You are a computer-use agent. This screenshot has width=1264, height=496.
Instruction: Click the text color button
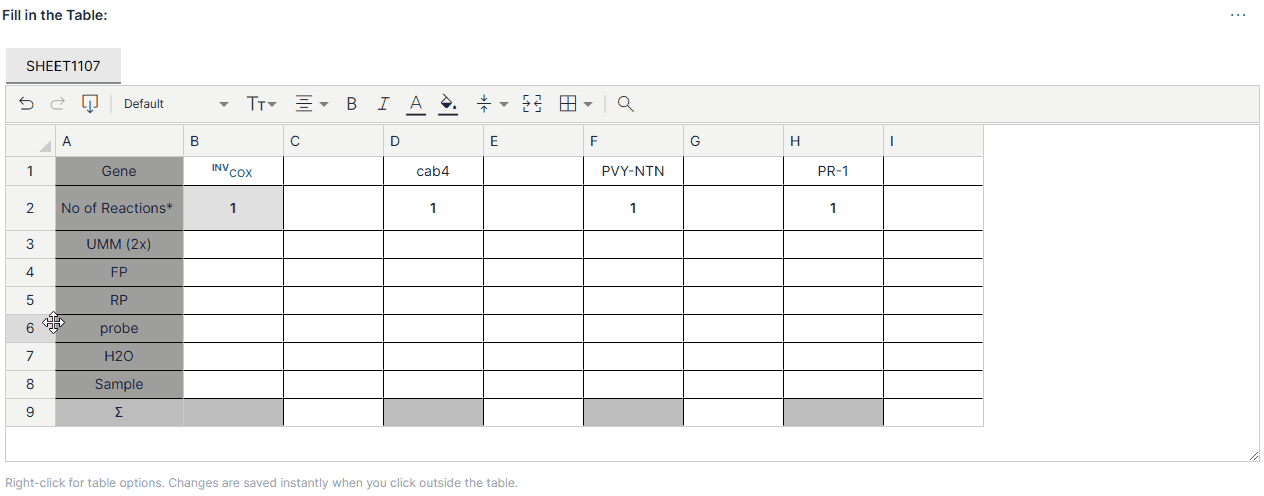pyautogui.click(x=416, y=104)
